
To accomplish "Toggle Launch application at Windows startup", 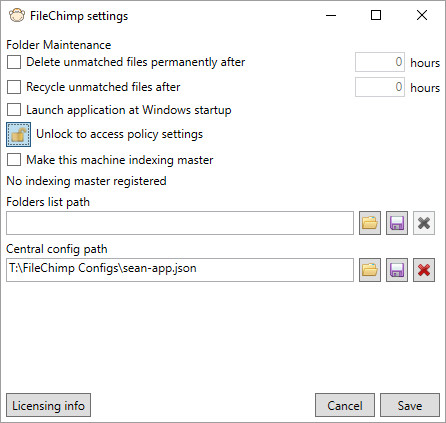I will point(14,110).
